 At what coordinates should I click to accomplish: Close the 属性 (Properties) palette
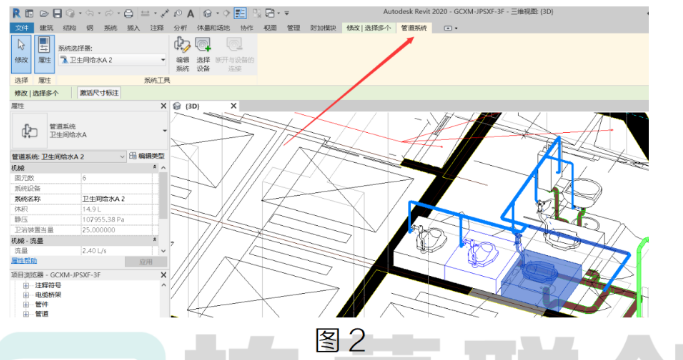(x=163, y=106)
